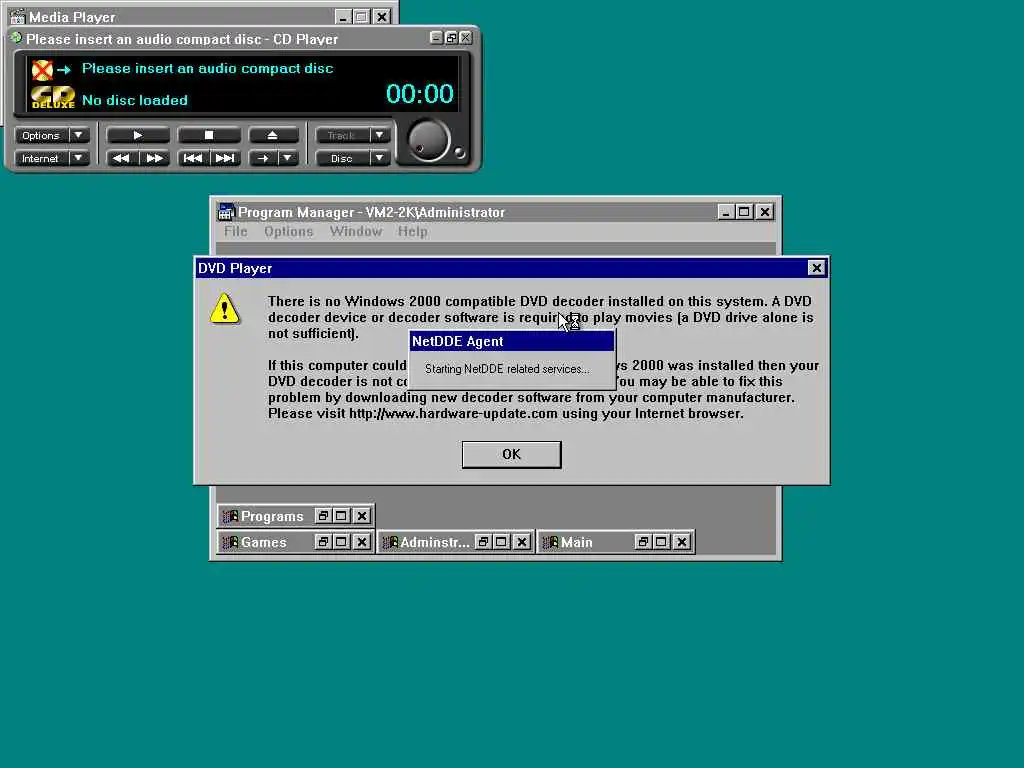This screenshot has height=768, width=1024.
Task: Restore the Games group window
Action: point(323,542)
